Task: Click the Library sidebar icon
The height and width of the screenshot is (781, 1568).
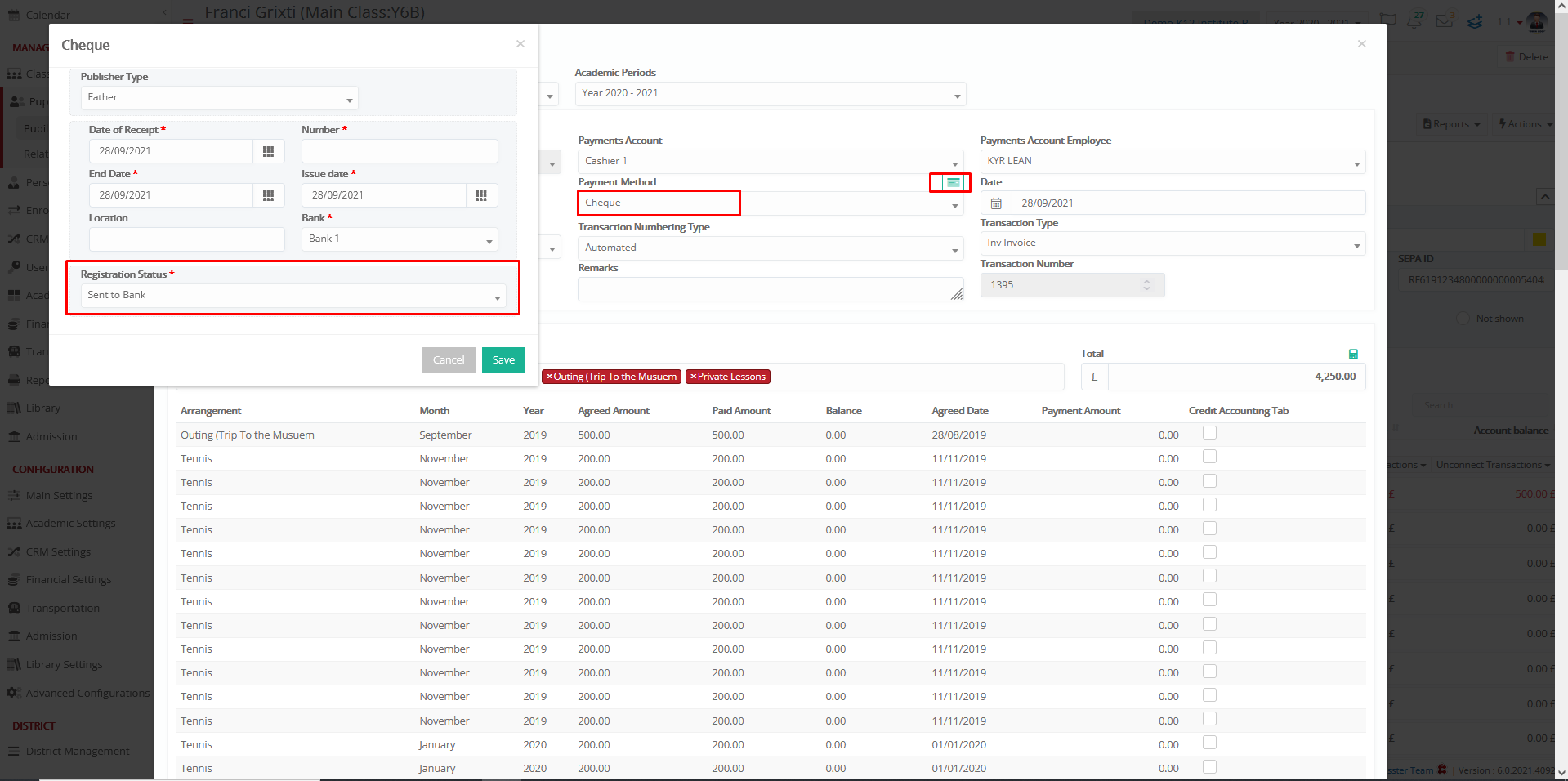Action: point(14,408)
